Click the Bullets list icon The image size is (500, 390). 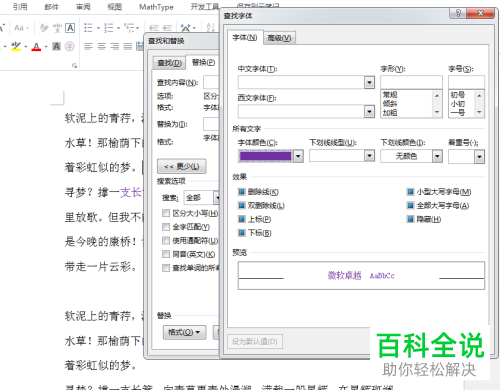88,28
